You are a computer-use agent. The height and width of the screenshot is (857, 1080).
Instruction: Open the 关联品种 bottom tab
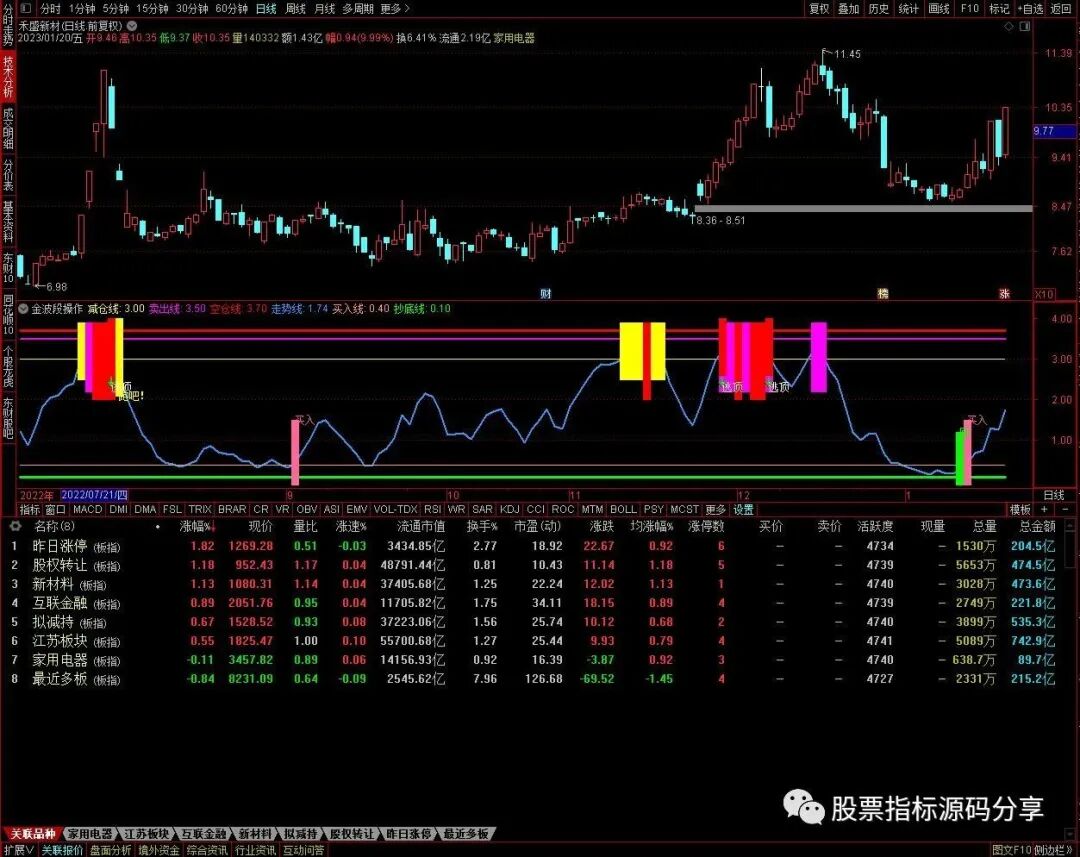[x=32, y=834]
